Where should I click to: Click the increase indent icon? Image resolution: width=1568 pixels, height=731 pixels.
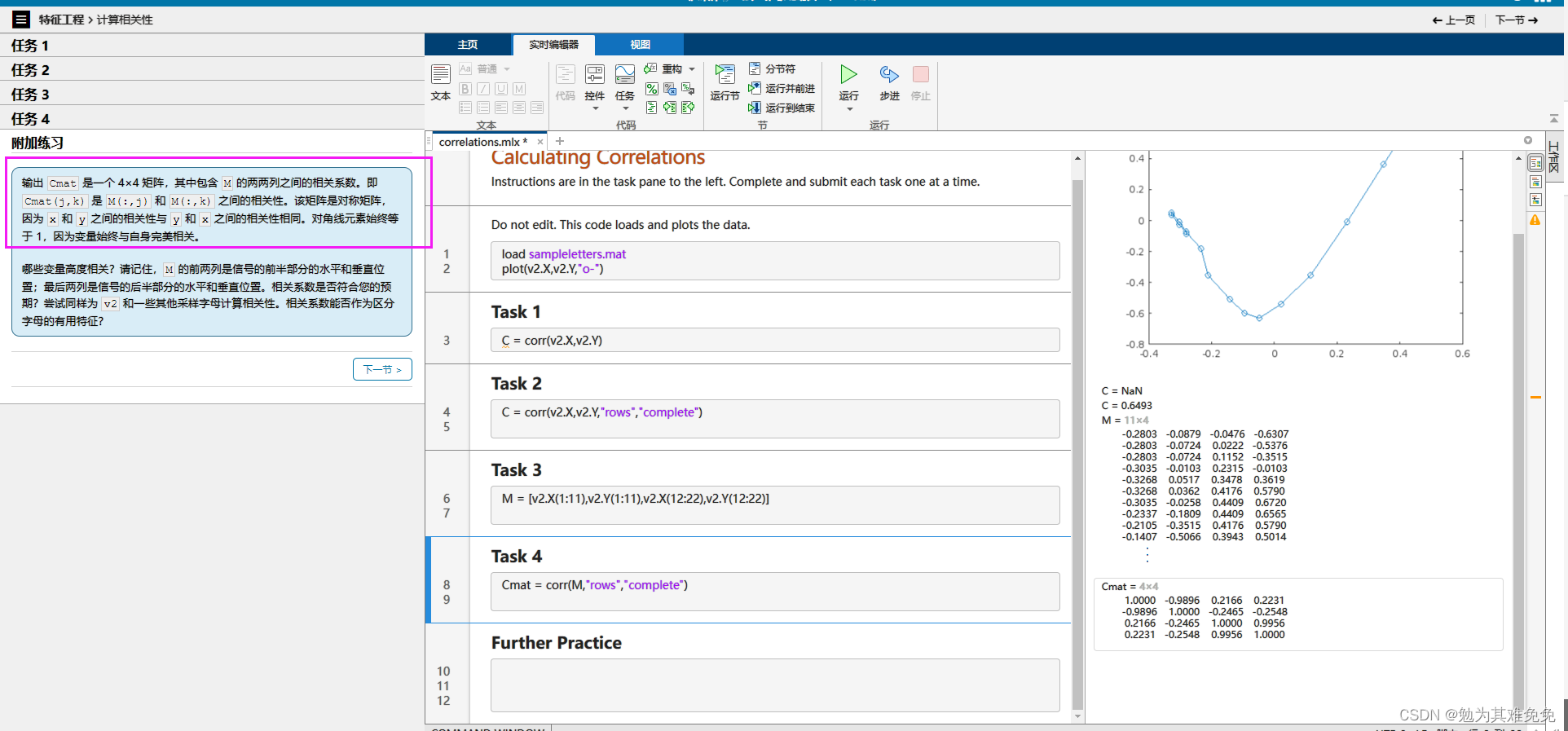pyautogui.click(x=670, y=108)
